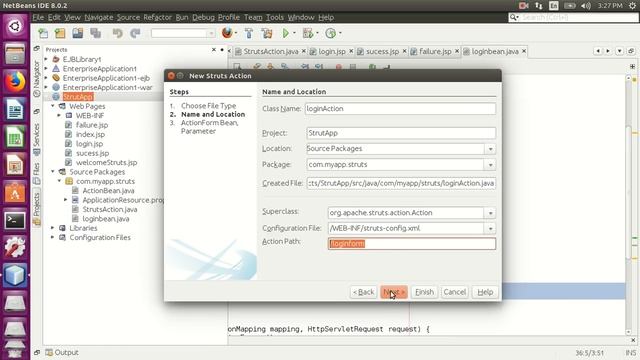This screenshot has height=360, width=640.
Task: Open the Package dropdown arrow
Action: 490,165
